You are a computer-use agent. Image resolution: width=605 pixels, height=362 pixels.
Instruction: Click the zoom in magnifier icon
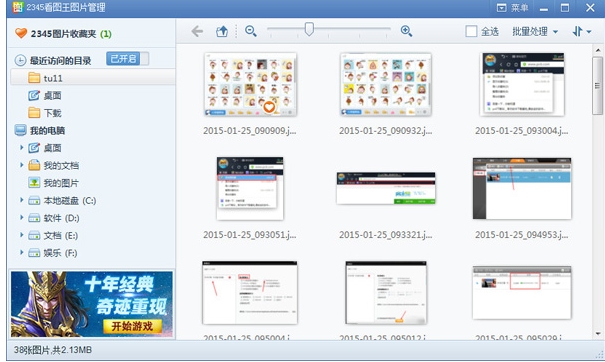click(406, 31)
